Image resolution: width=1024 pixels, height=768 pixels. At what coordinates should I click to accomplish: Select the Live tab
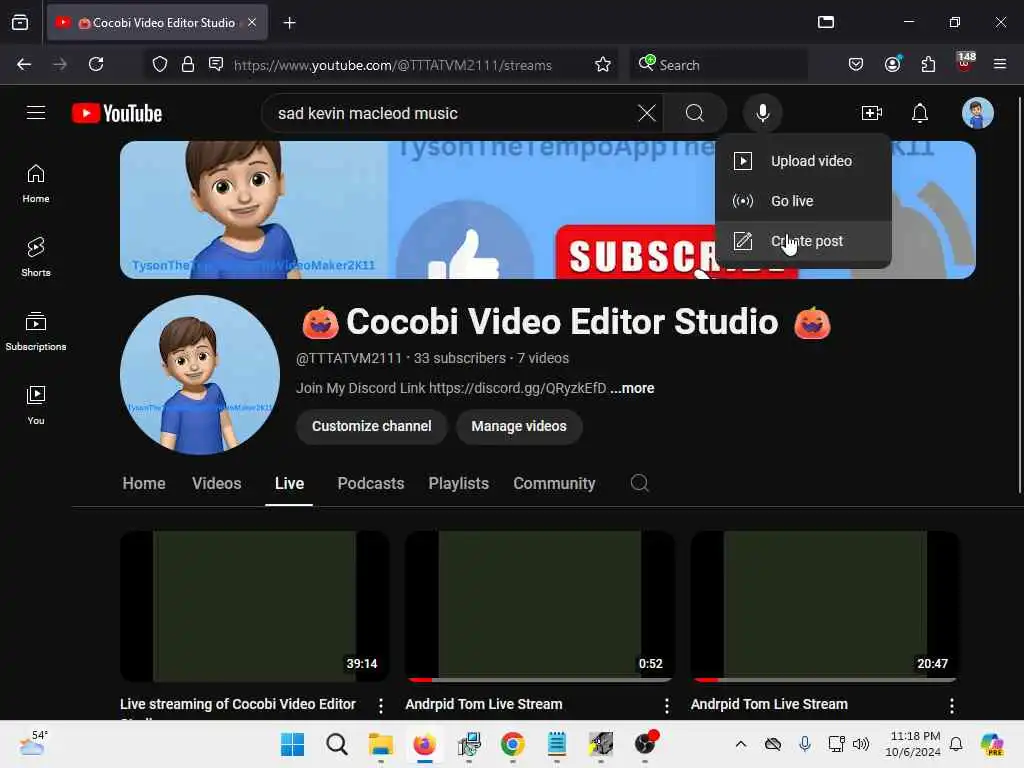[289, 483]
